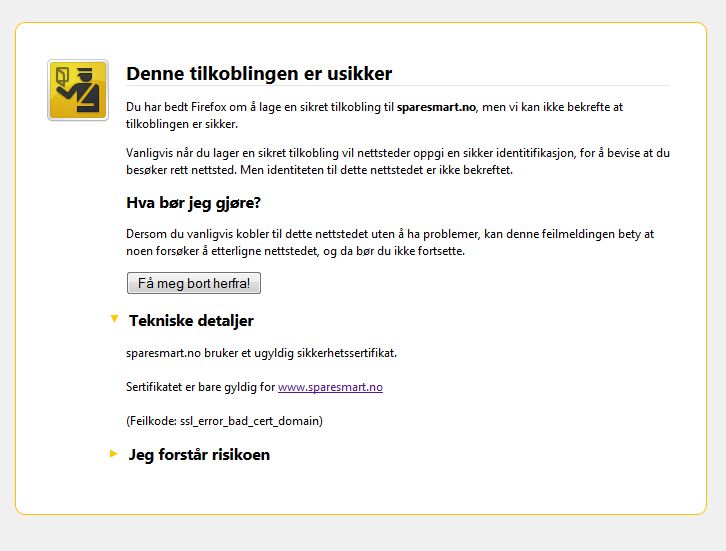The image size is (726, 551).
Task: Click the '(Feilkode: ssl_error_bad_cert_domain)' error code
Action: (225, 421)
